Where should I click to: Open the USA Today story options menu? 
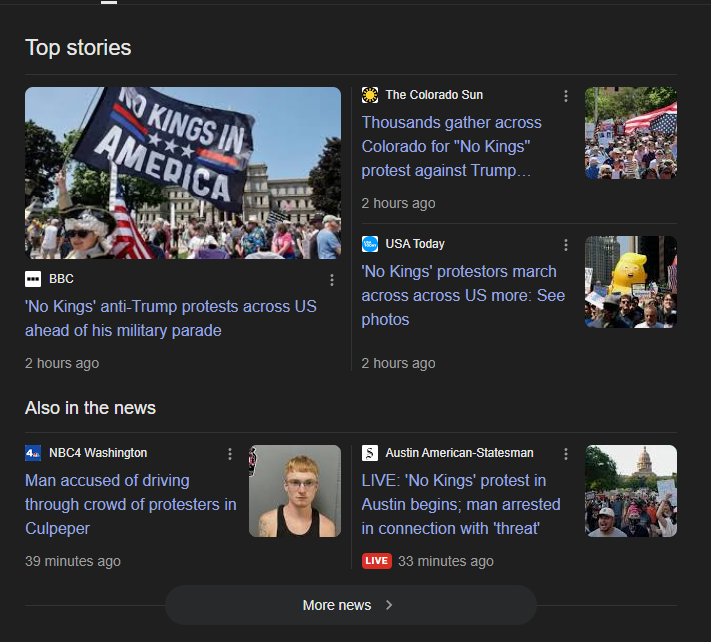[x=565, y=245]
